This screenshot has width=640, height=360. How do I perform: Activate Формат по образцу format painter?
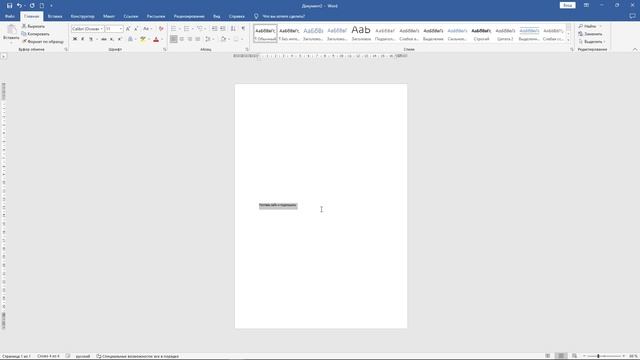coord(43,42)
